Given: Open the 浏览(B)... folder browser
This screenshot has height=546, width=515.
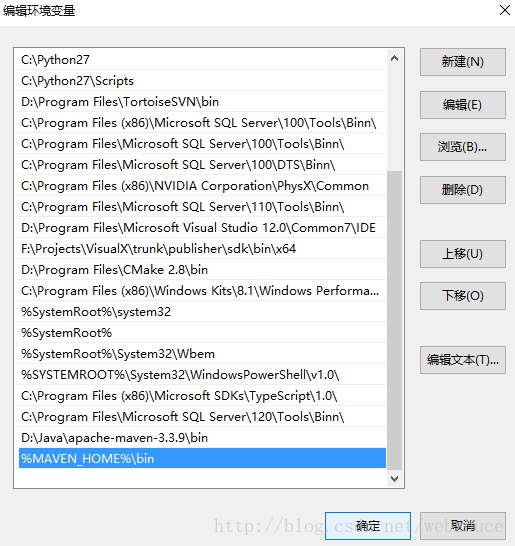Looking at the screenshot, I should (462, 147).
